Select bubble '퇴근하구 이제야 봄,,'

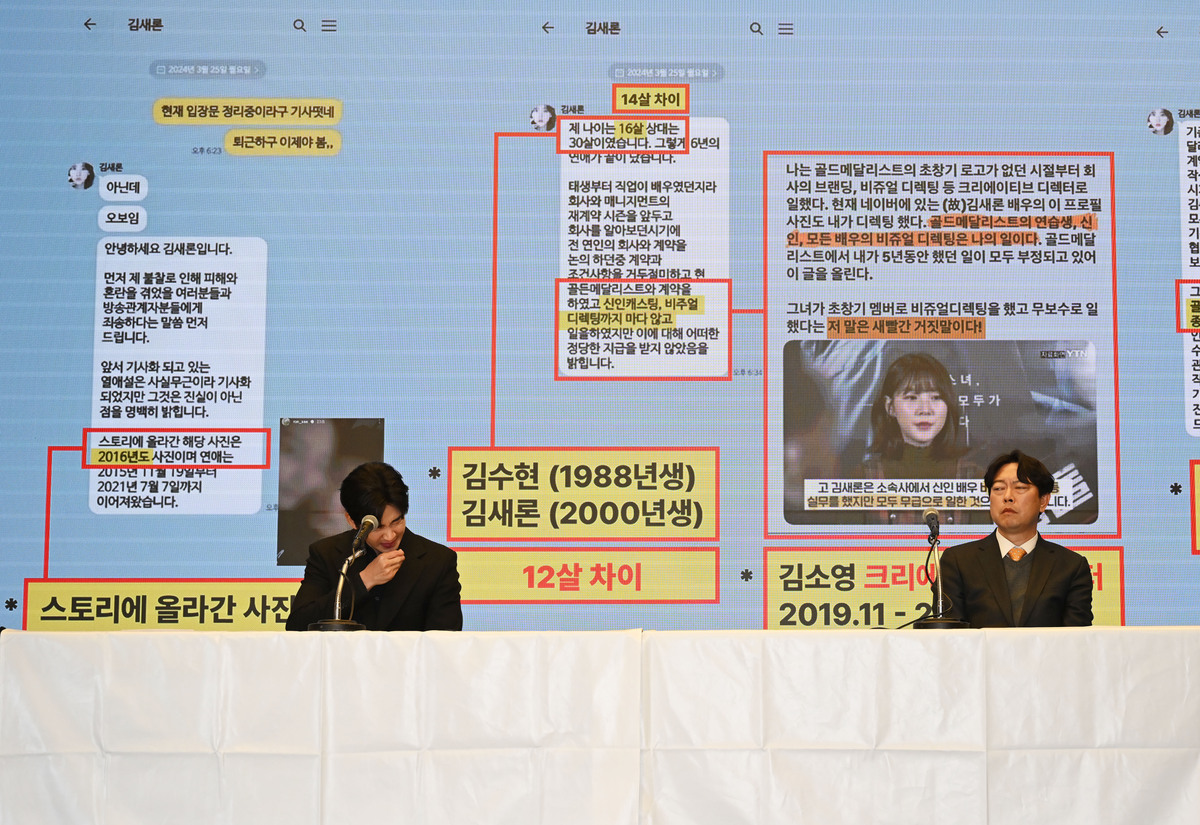(x=282, y=142)
